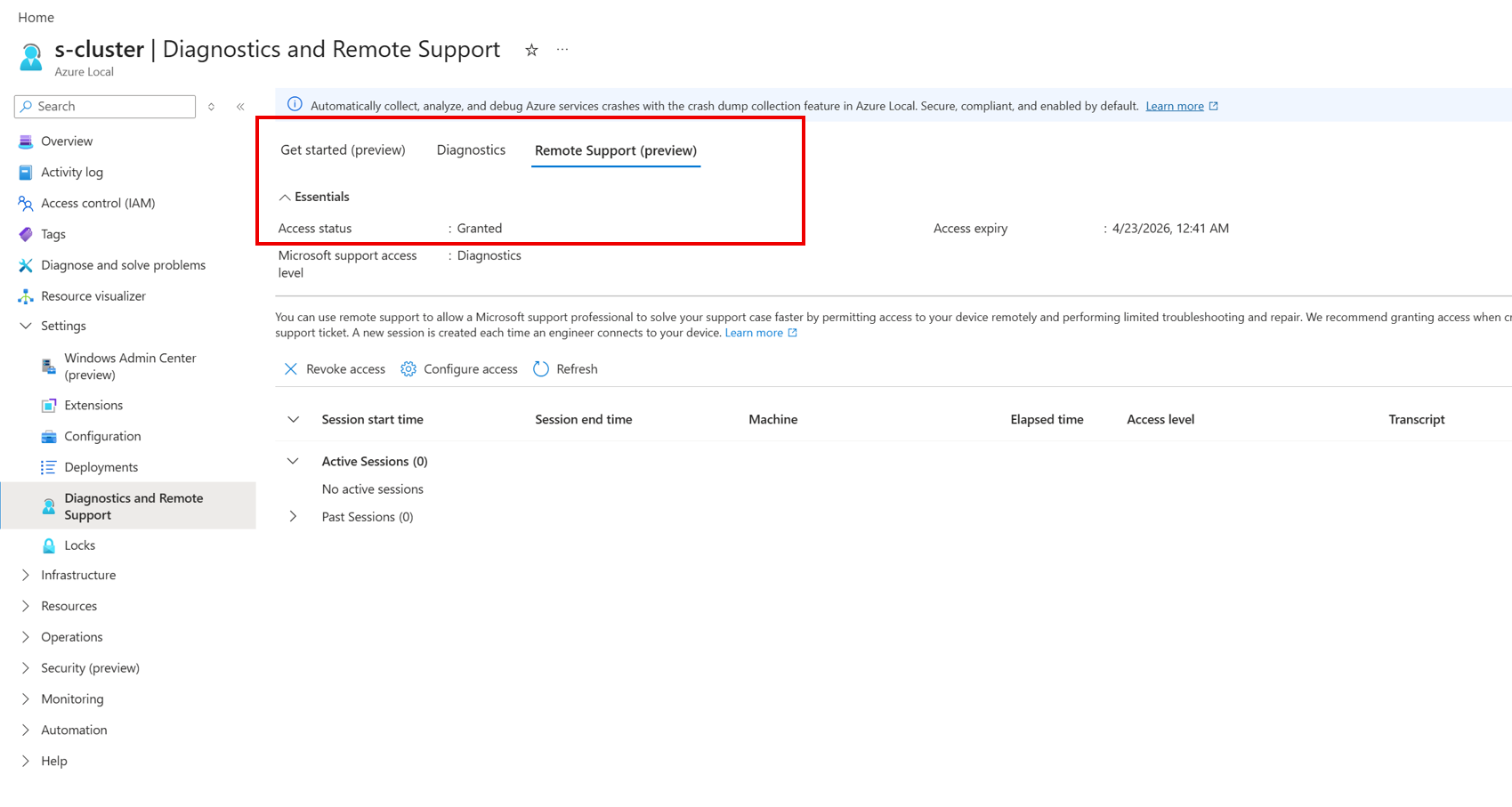Click the Access level column header

click(x=1160, y=420)
